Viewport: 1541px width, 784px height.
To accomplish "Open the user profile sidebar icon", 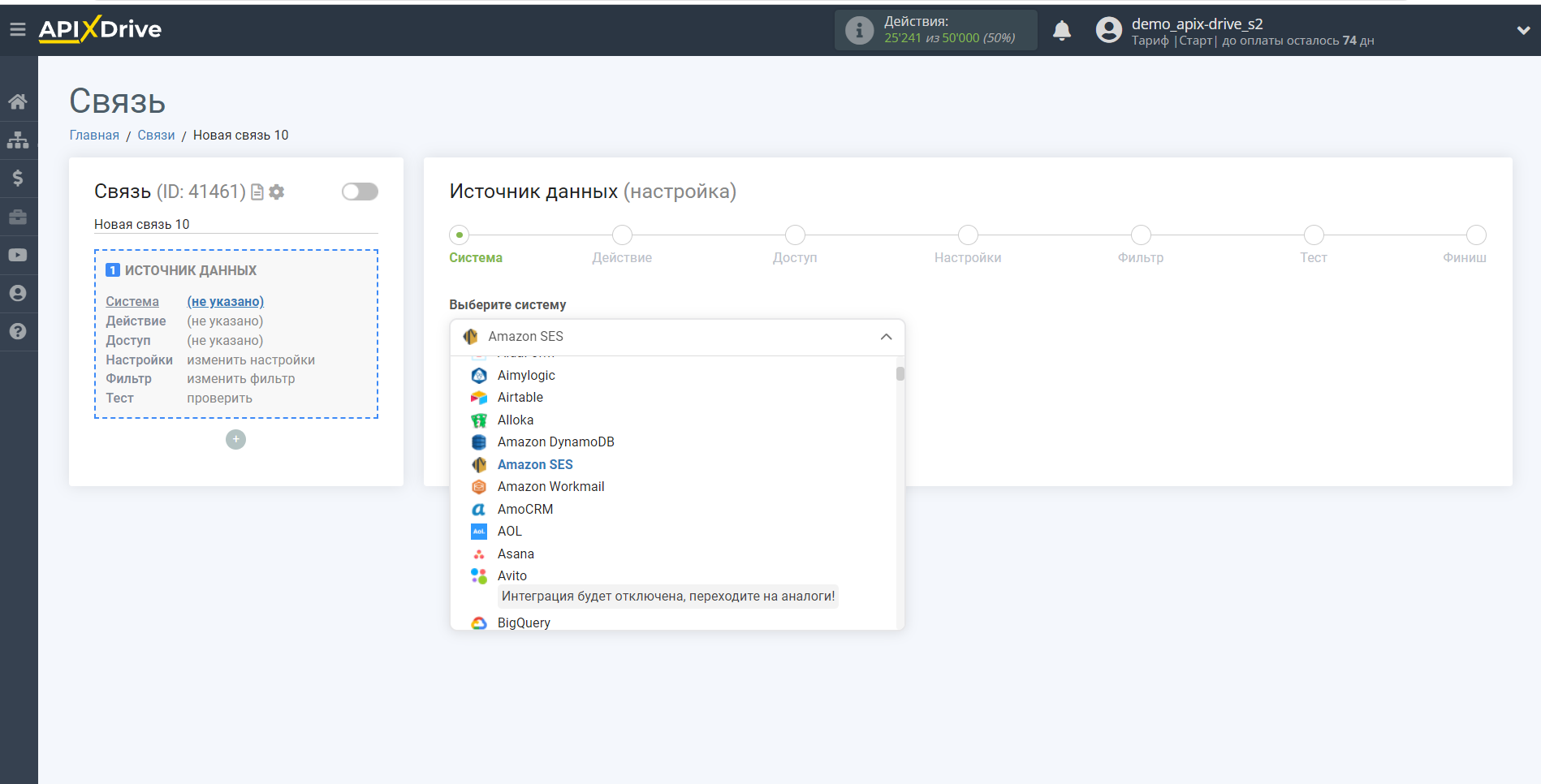I will pyautogui.click(x=18, y=293).
